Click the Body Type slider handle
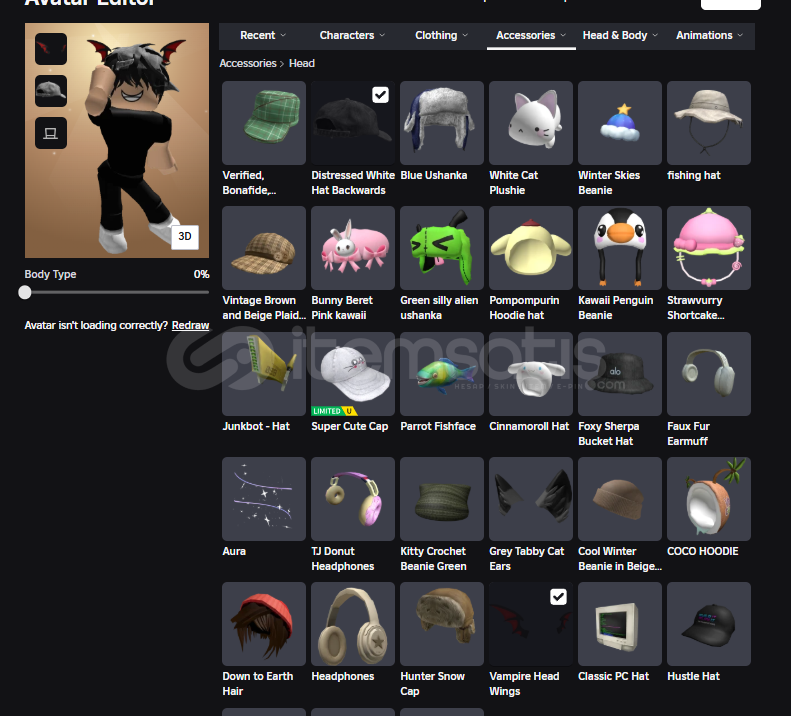 click(25, 292)
